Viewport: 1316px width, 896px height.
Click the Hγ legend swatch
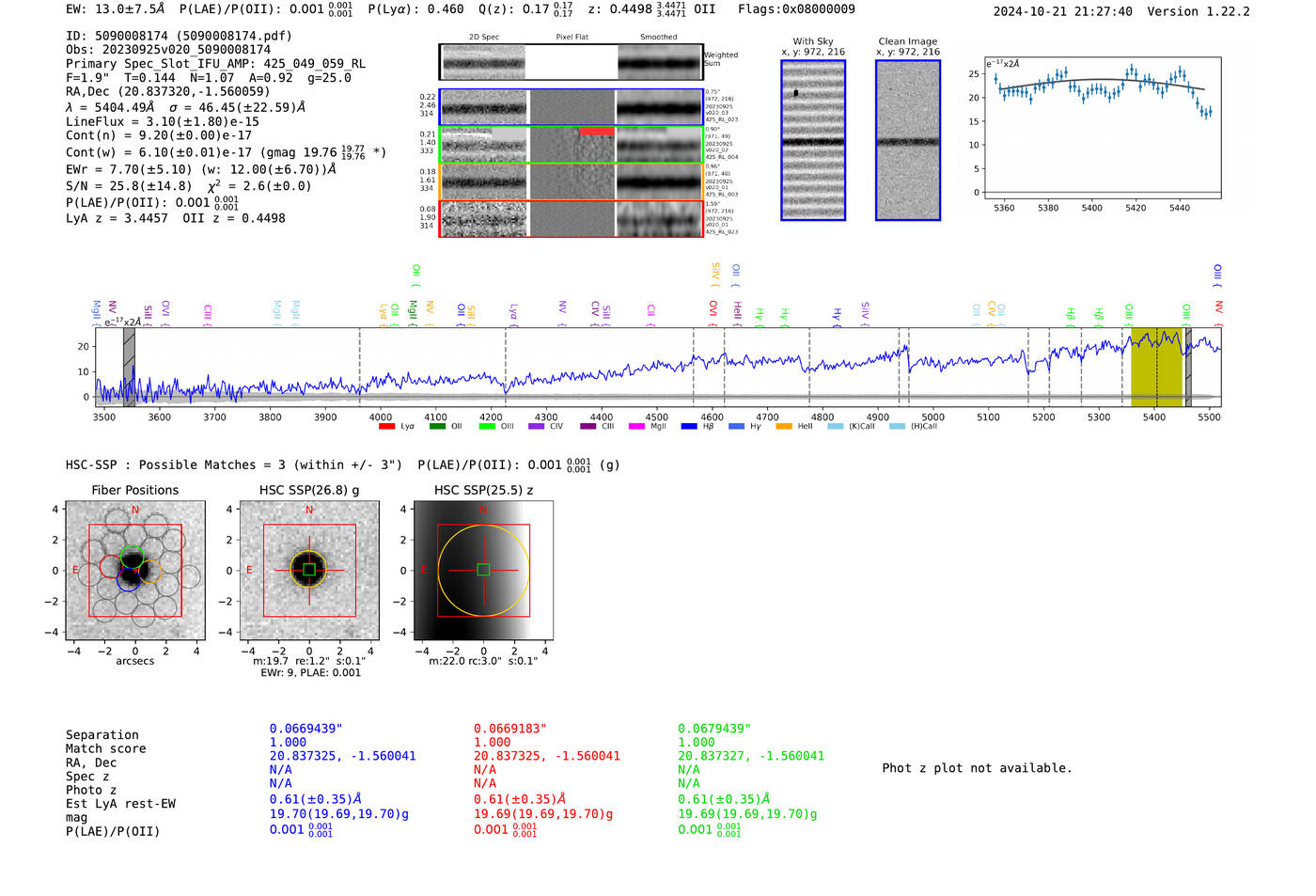pos(736,427)
